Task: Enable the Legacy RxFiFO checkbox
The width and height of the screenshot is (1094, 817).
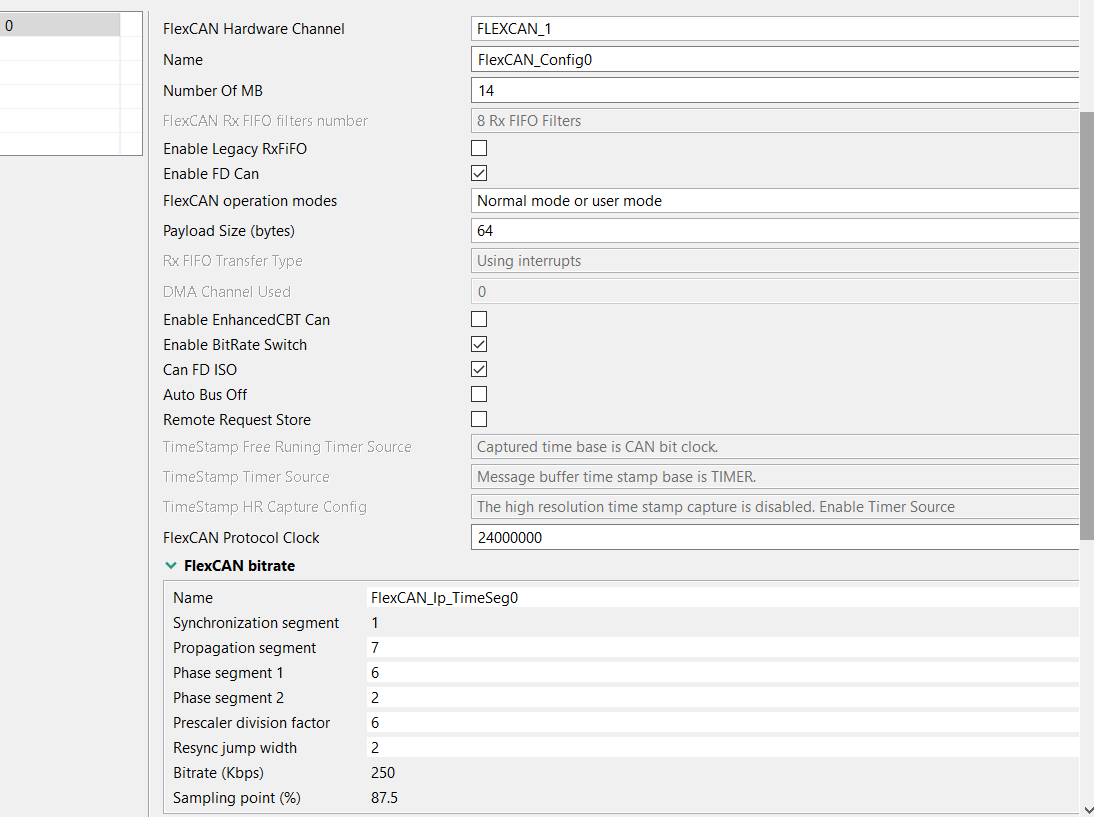Action: point(479,149)
